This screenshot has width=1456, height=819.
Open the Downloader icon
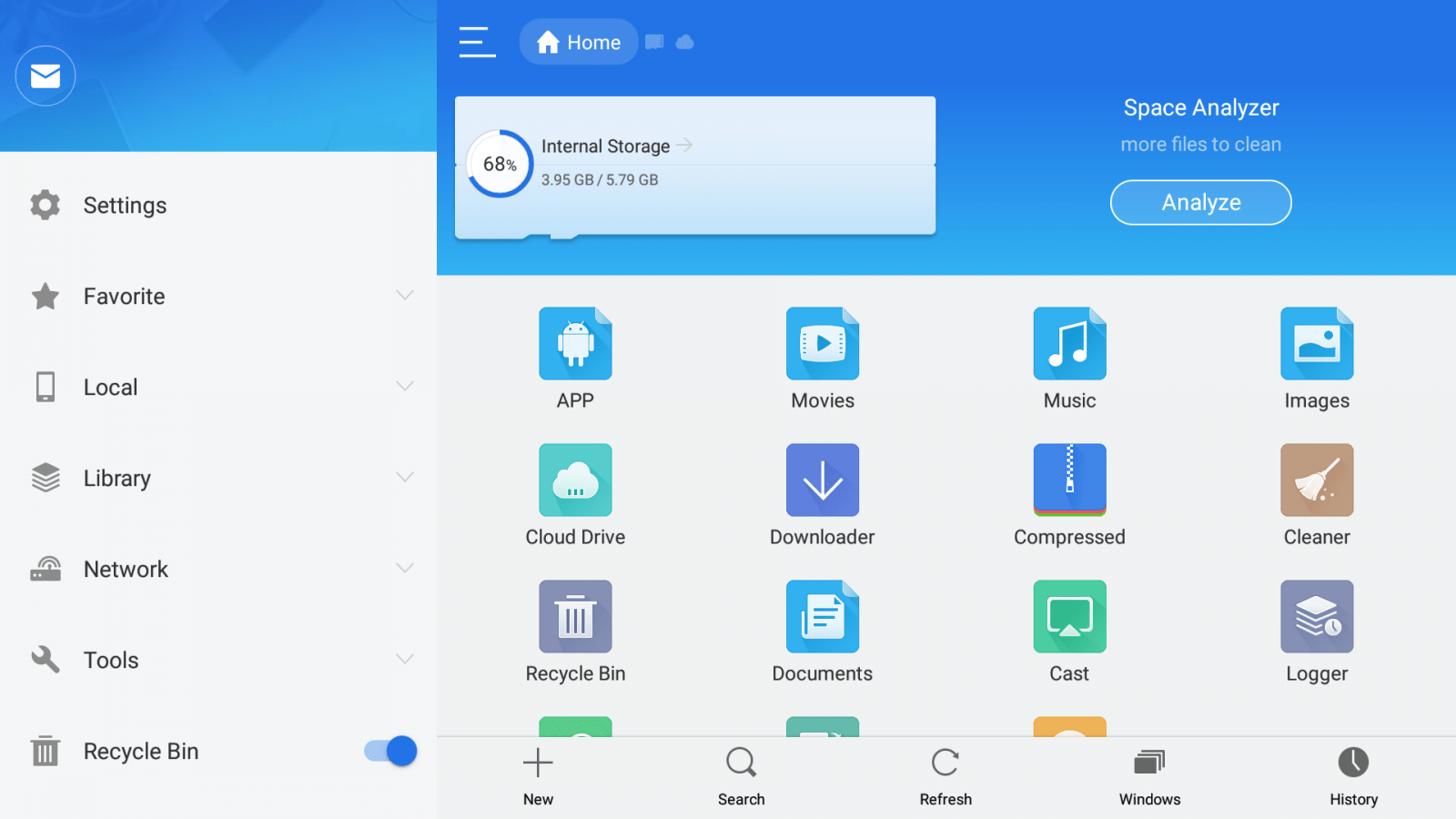pos(823,480)
